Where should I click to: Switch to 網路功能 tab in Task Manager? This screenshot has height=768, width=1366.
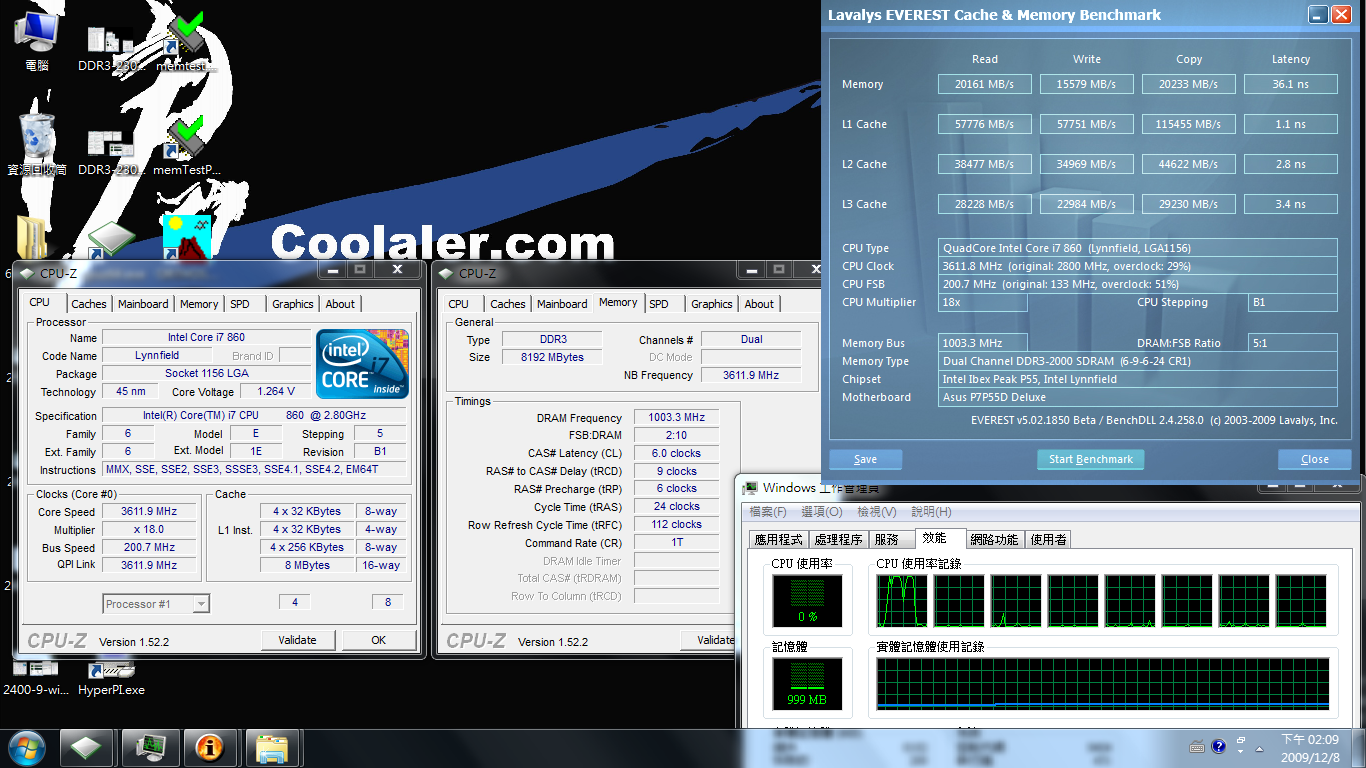tap(994, 539)
